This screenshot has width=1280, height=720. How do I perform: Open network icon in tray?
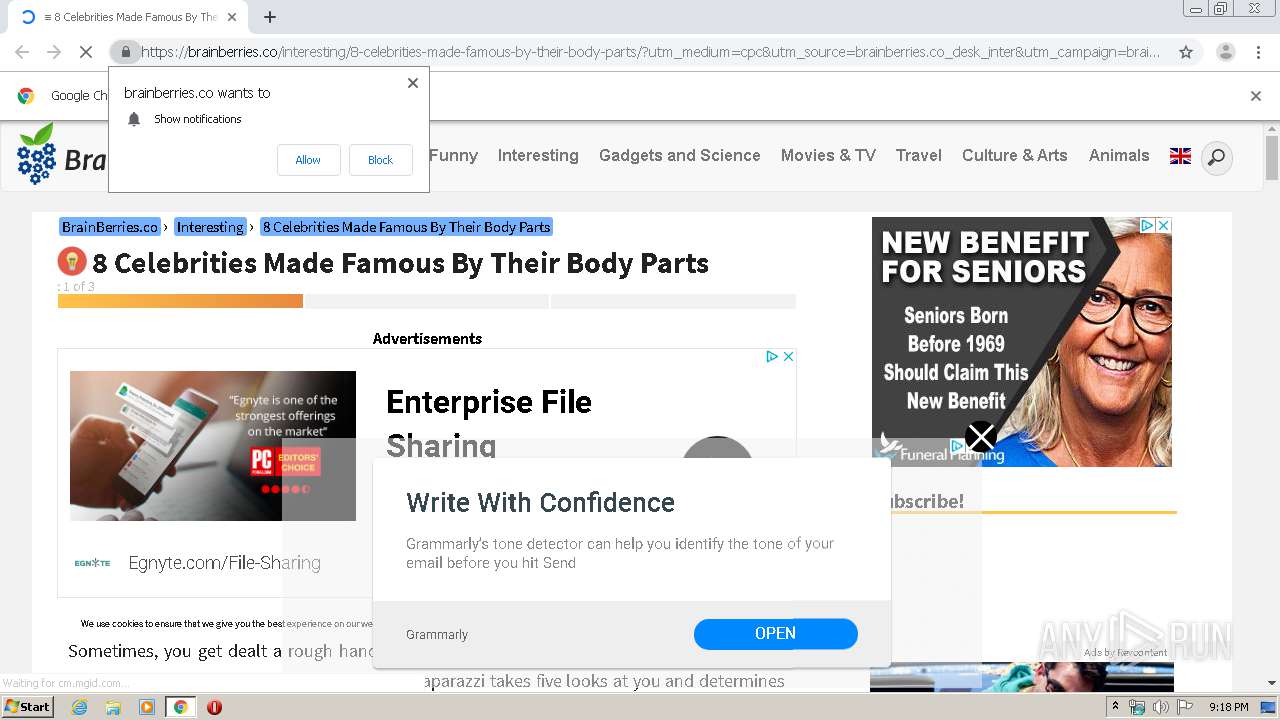pyautogui.click(x=1137, y=707)
